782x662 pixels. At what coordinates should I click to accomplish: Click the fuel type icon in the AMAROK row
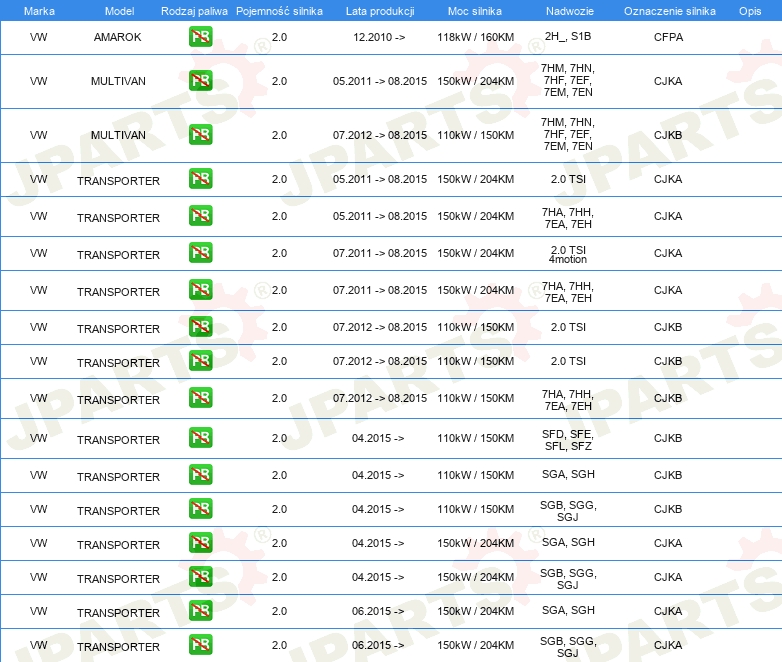(x=201, y=38)
